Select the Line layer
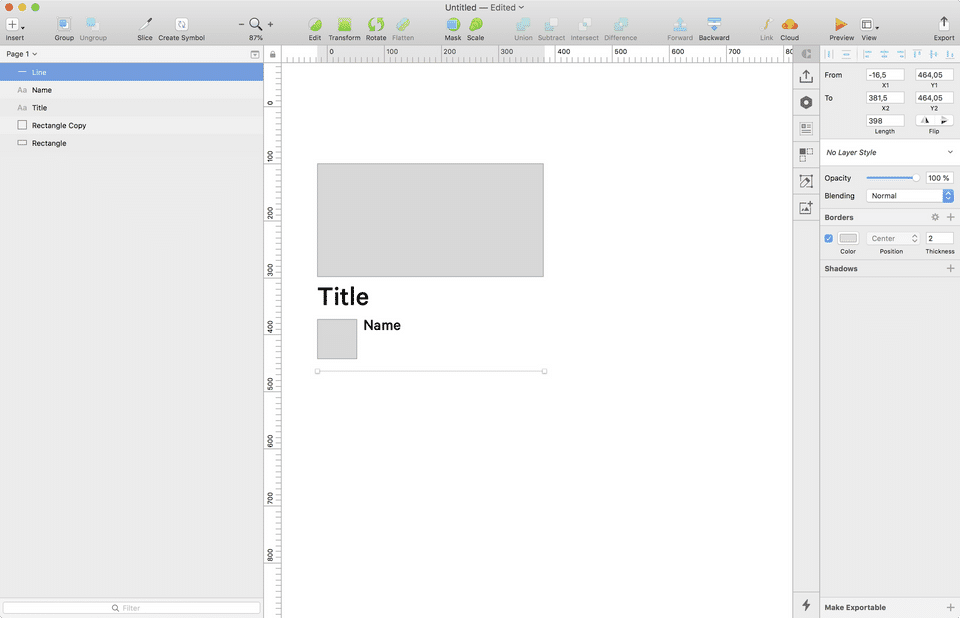This screenshot has width=960, height=618. [132, 72]
